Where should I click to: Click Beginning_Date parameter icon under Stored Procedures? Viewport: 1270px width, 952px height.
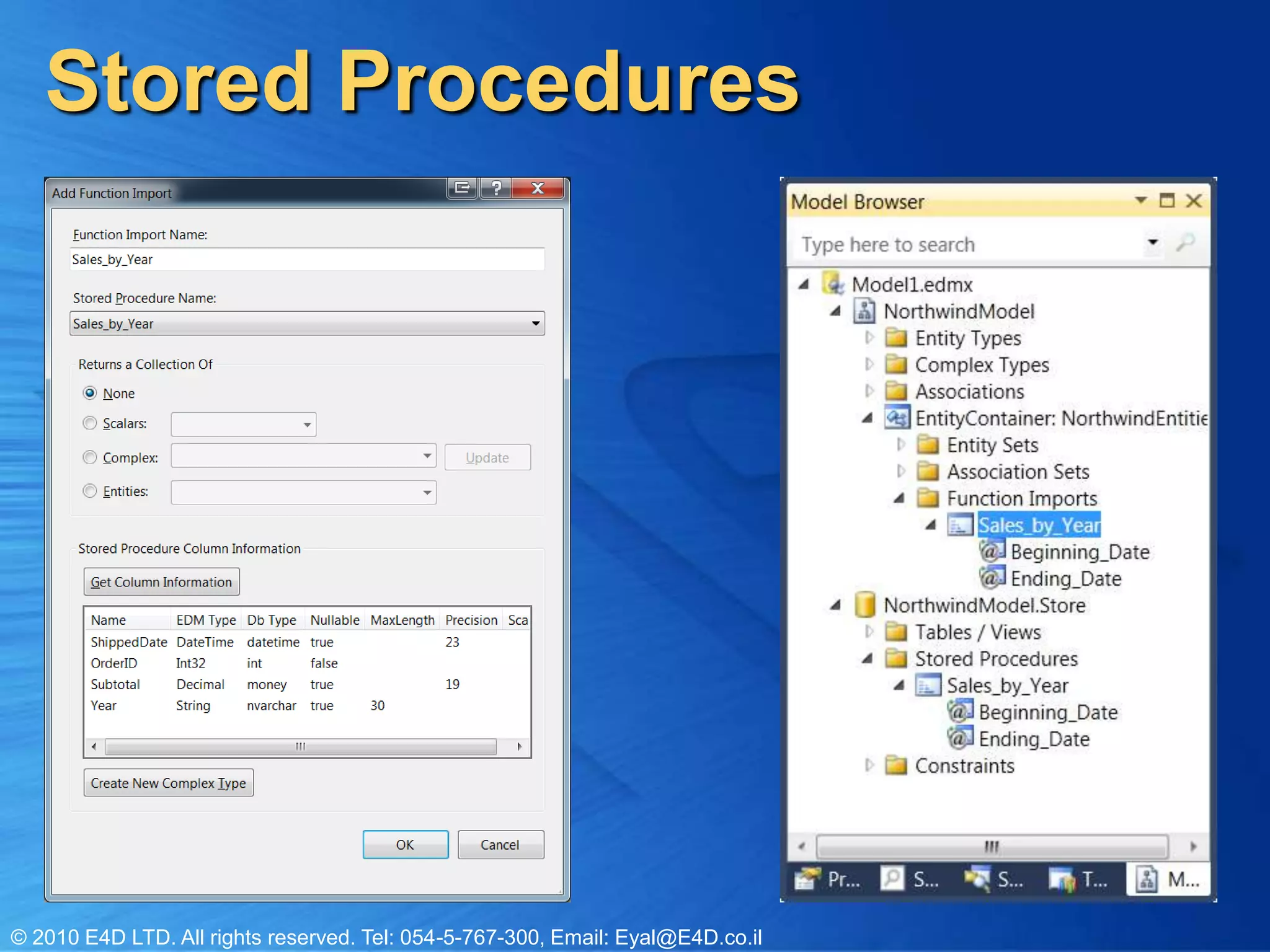961,711
